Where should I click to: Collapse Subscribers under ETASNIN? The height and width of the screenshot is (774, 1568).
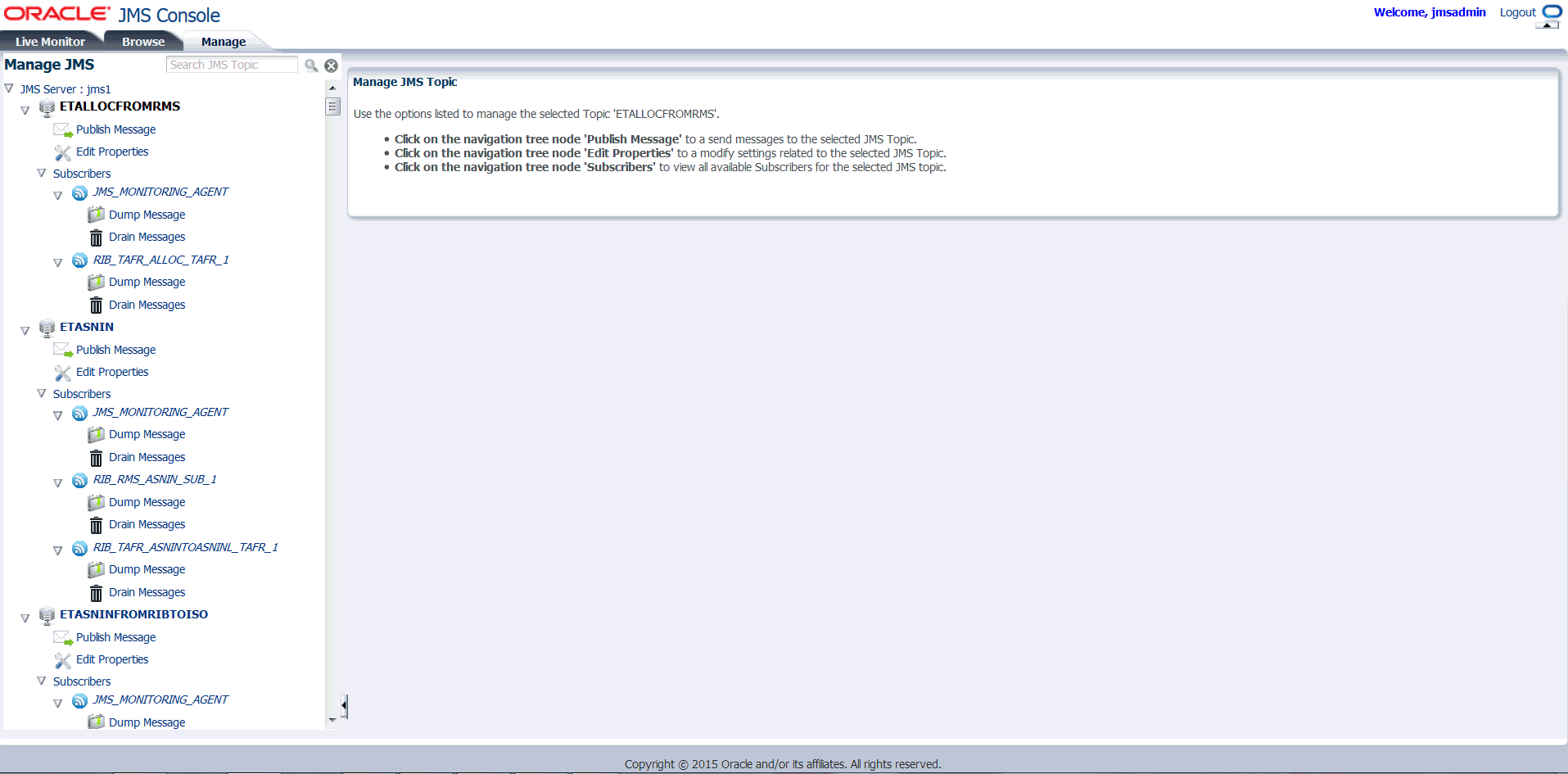(42, 393)
